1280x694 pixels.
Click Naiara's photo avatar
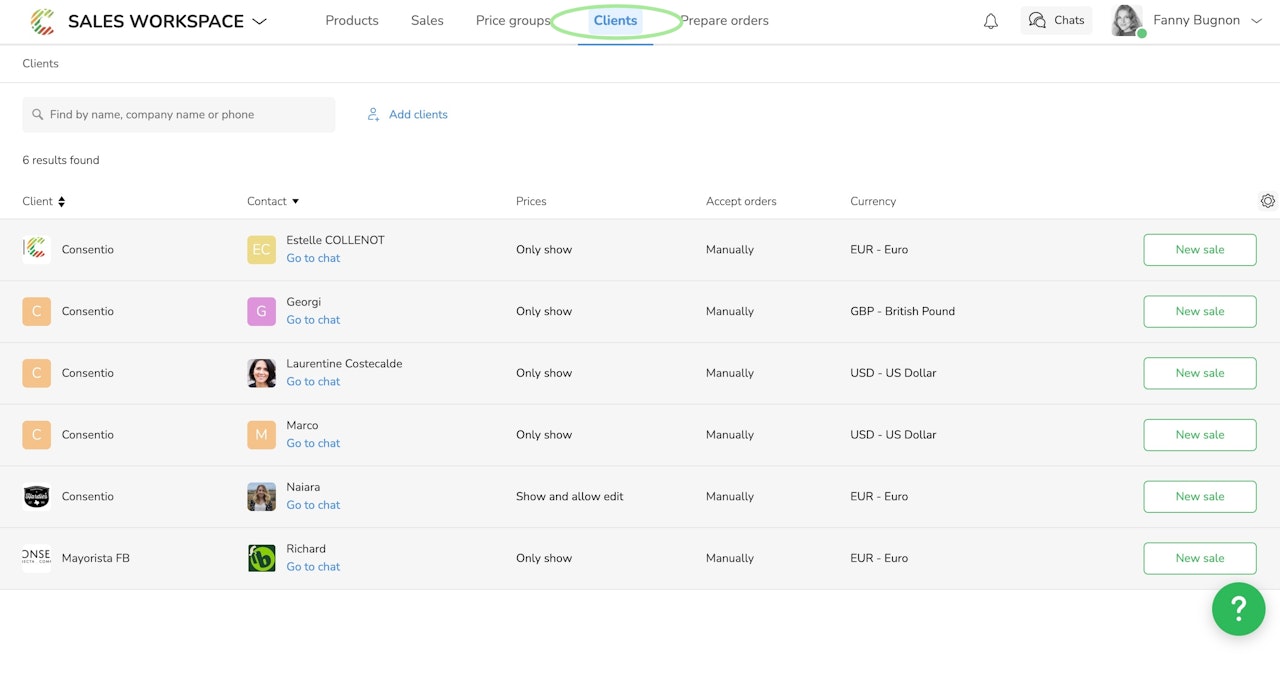(261, 497)
